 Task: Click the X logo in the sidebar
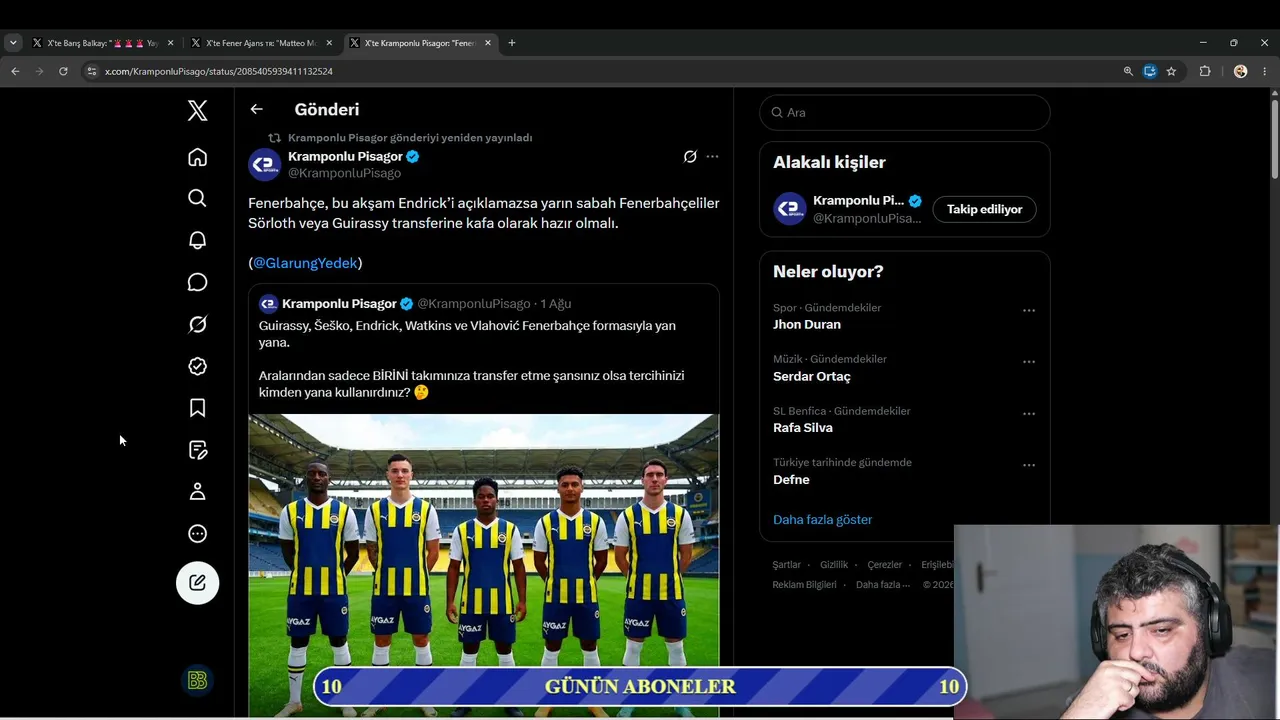[x=198, y=111]
